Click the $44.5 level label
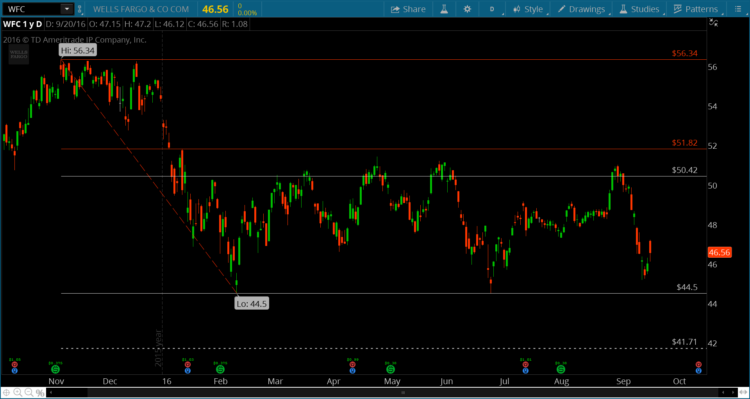Screen dimensions: 750x399 pos(687,288)
